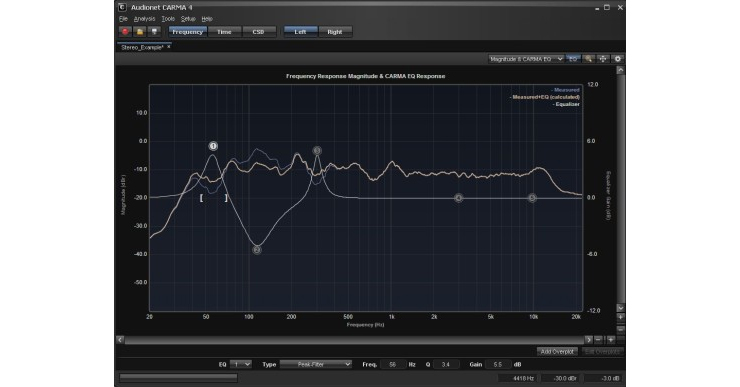Viewport: 740px width, 387px height.
Task: Click the vertical zoom-in plus button
Action: [x=621, y=318]
